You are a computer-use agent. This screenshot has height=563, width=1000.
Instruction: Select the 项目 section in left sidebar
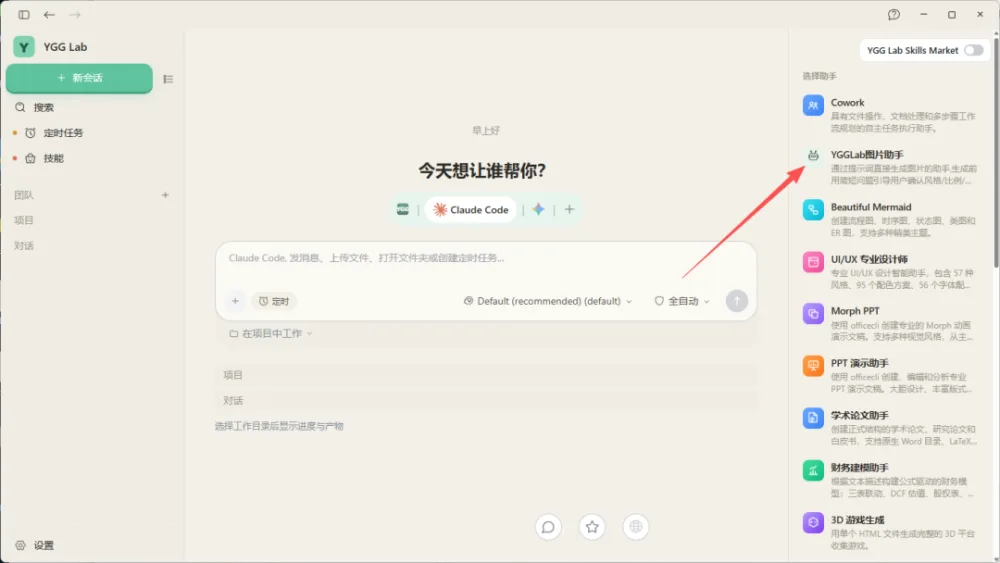24,220
